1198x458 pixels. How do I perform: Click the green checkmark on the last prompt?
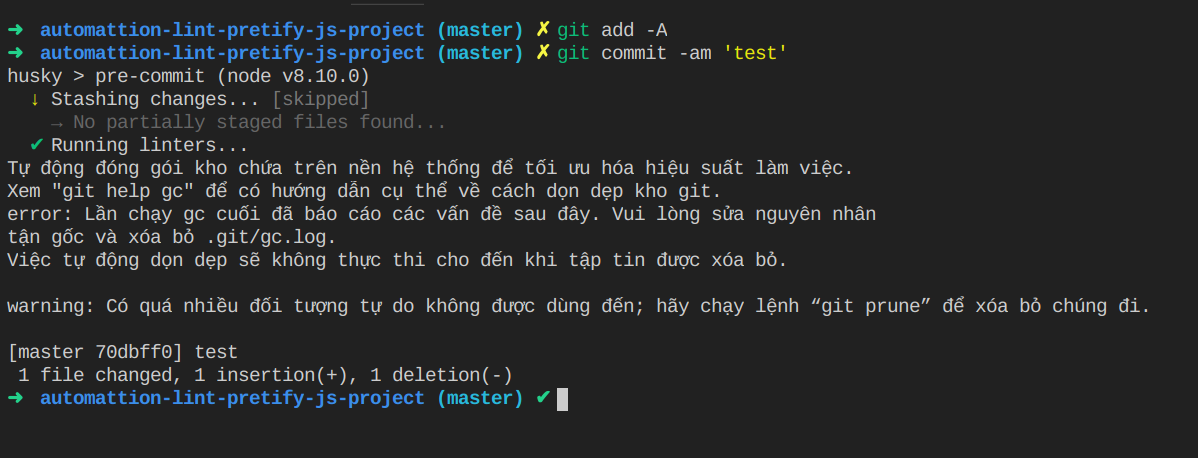(543, 398)
